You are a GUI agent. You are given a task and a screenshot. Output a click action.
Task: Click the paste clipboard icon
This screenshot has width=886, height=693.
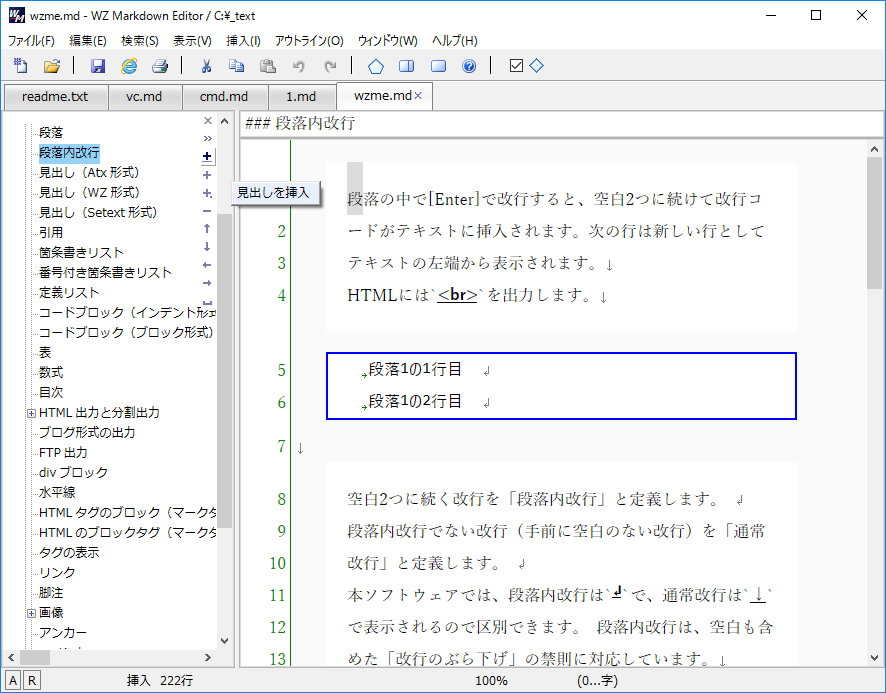(268, 66)
